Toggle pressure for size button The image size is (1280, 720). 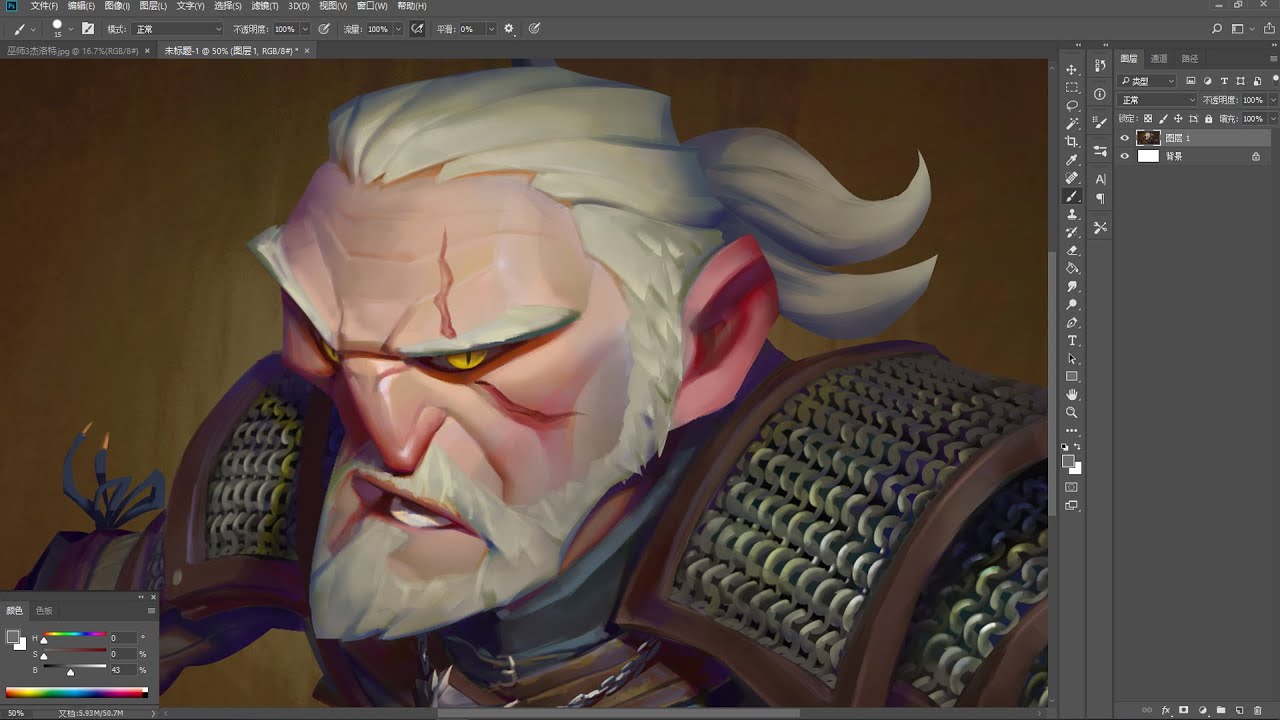click(535, 29)
